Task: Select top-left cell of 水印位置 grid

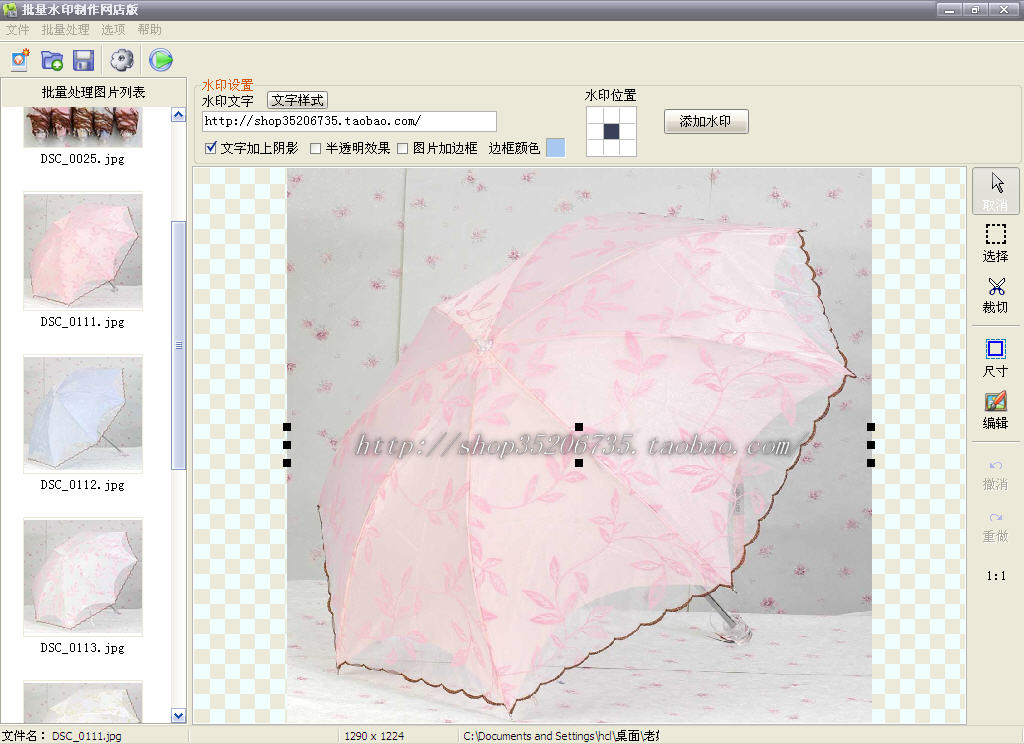Action: tap(595, 115)
